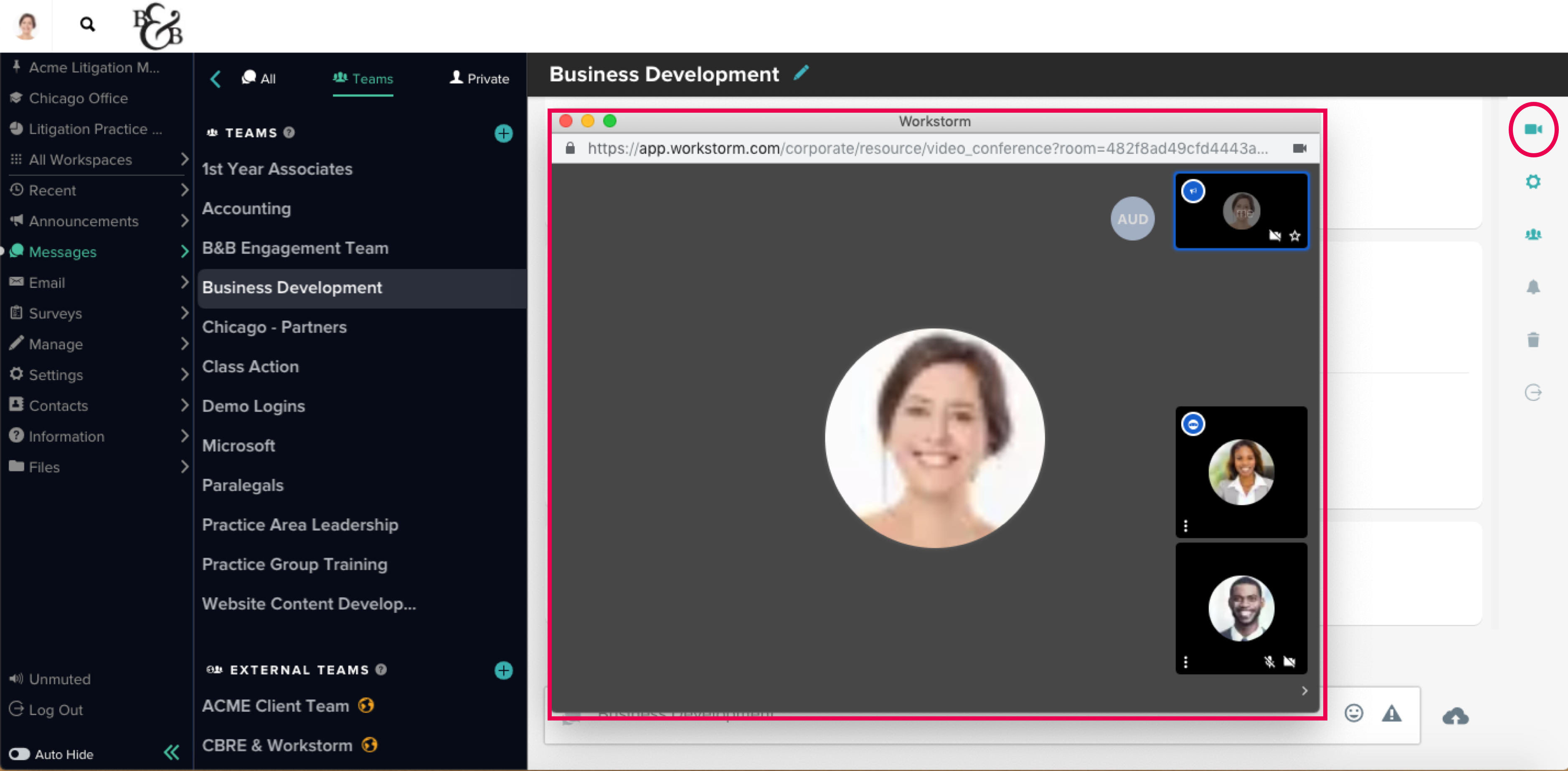Open user profile avatar at top left
The height and width of the screenshot is (771, 1568).
tap(26, 25)
